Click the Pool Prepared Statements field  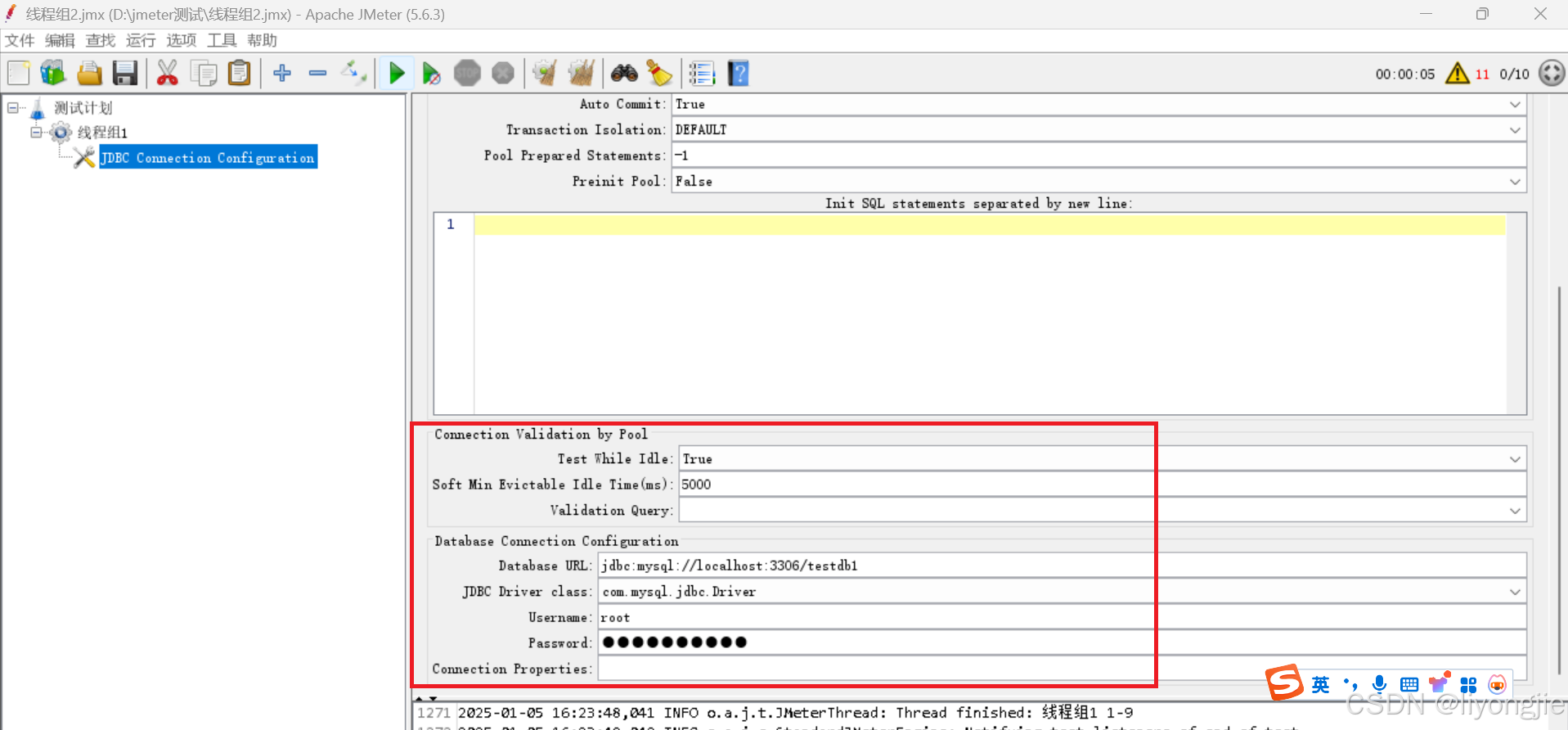click(1099, 155)
